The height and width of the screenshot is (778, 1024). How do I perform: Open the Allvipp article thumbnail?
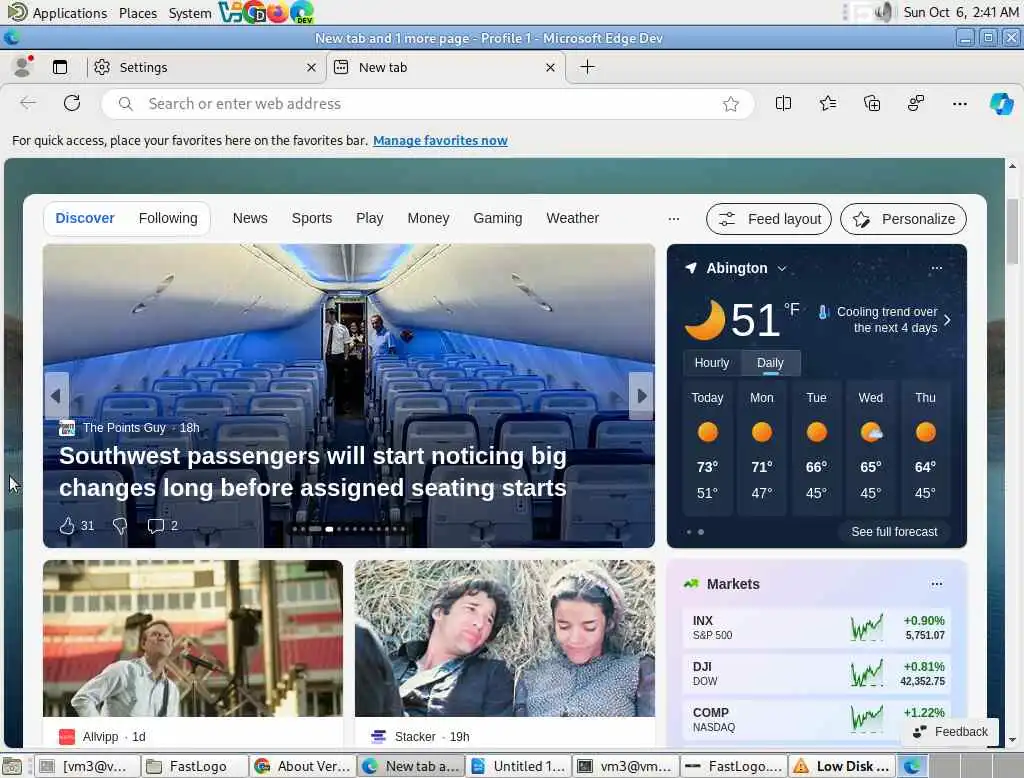(193, 638)
